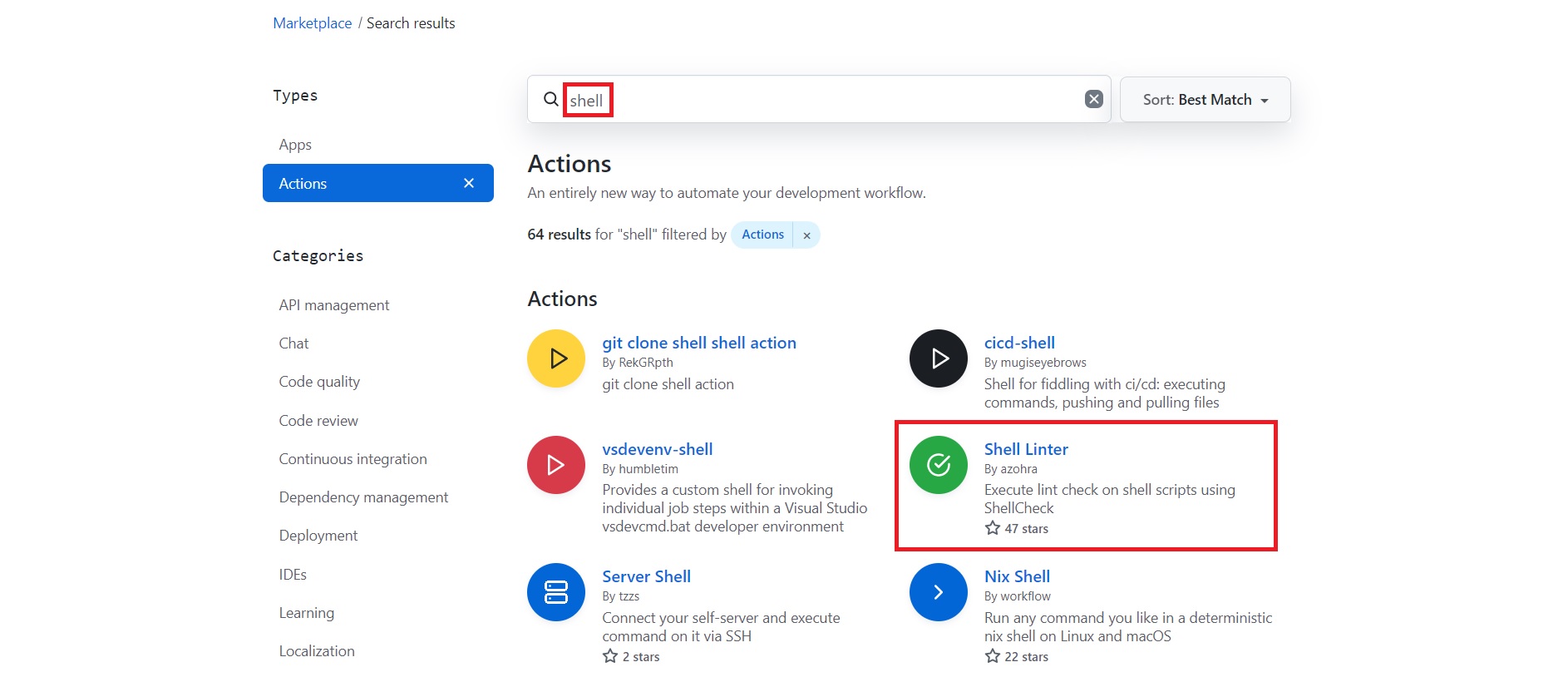This screenshot has height=677, width=1568.
Task: Open the Localization category
Action: 317,651
